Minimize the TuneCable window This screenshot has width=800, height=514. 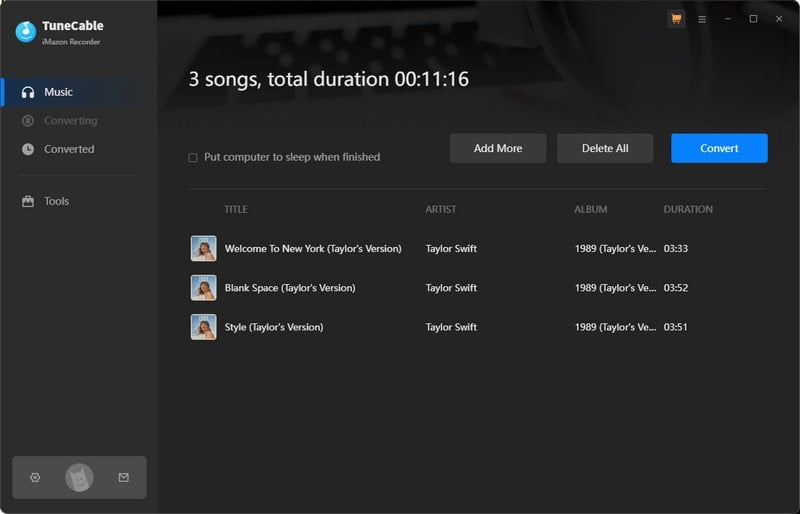pyautogui.click(x=728, y=19)
